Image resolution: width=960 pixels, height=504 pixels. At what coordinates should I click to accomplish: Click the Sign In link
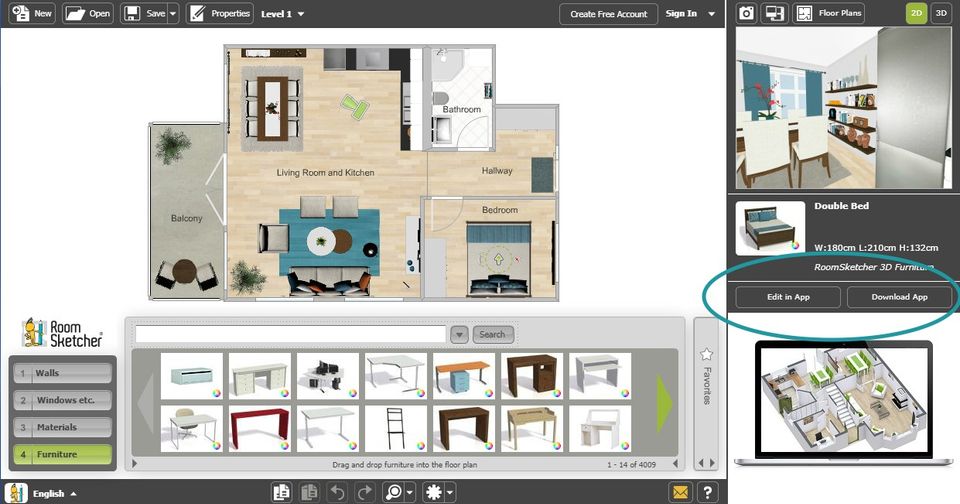click(x=681, y=13)
